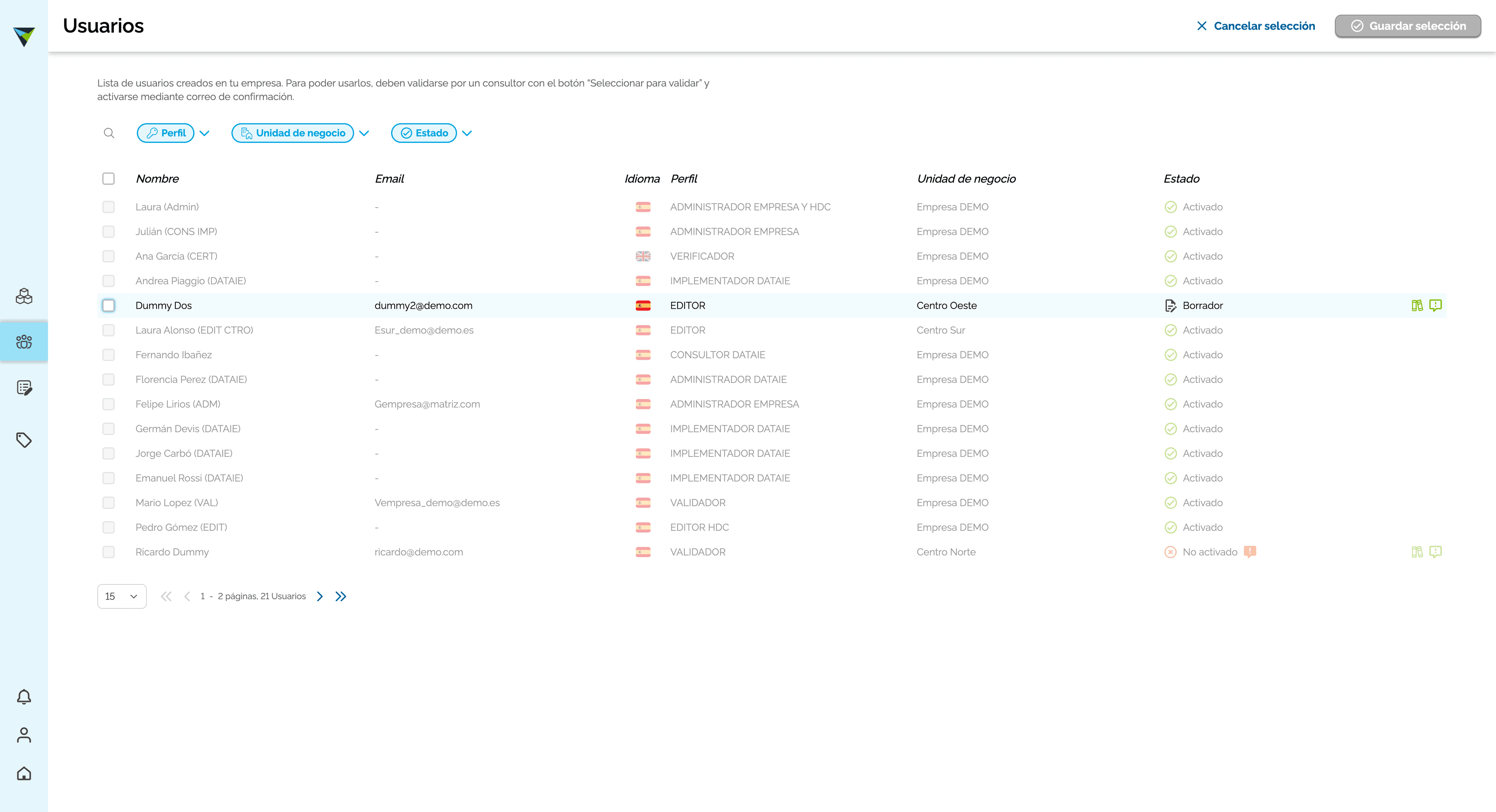Open book icon on Ricardo Dummy row
This screenshot has height=812, width=1496.
[x=1417, y=552]
